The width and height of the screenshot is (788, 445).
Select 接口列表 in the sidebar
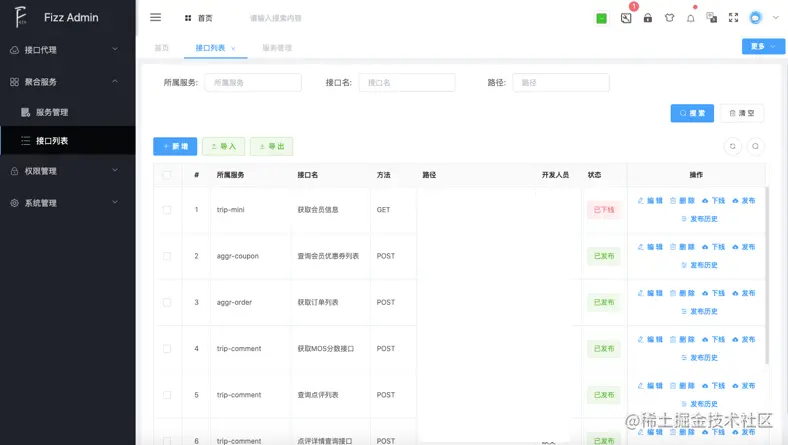pyautogui.click(x=67, y=141)
